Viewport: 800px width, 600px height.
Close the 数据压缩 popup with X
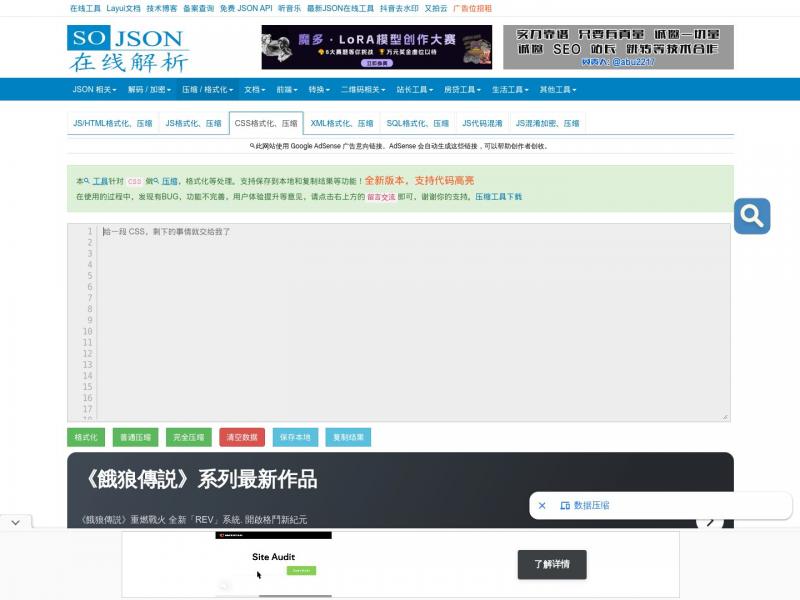click(x=542, y=506)
